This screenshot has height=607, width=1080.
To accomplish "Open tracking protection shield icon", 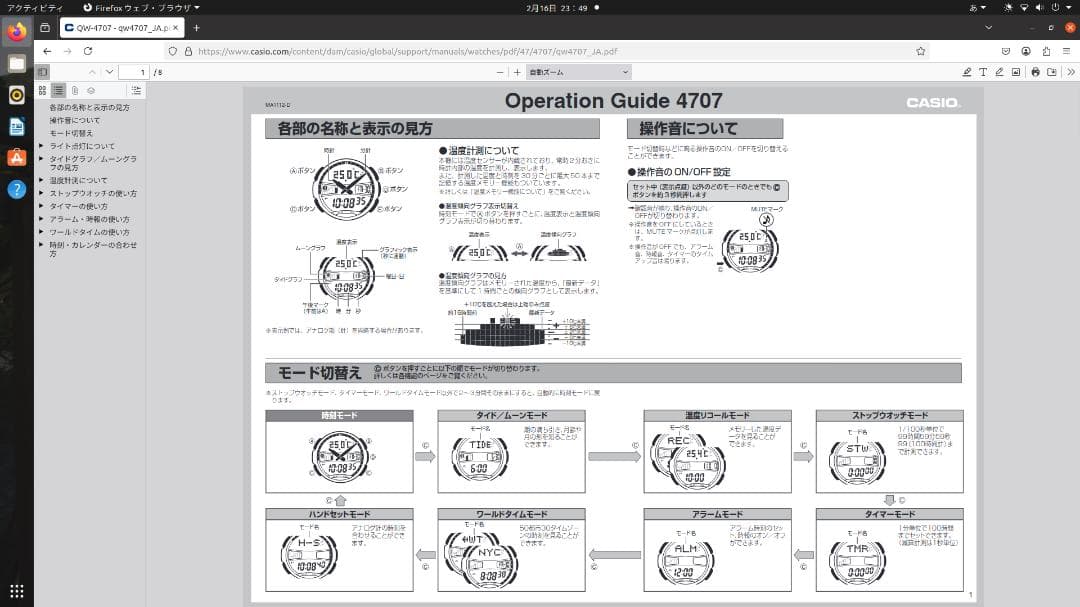I will pyautogui.click(x=173, y=51).
